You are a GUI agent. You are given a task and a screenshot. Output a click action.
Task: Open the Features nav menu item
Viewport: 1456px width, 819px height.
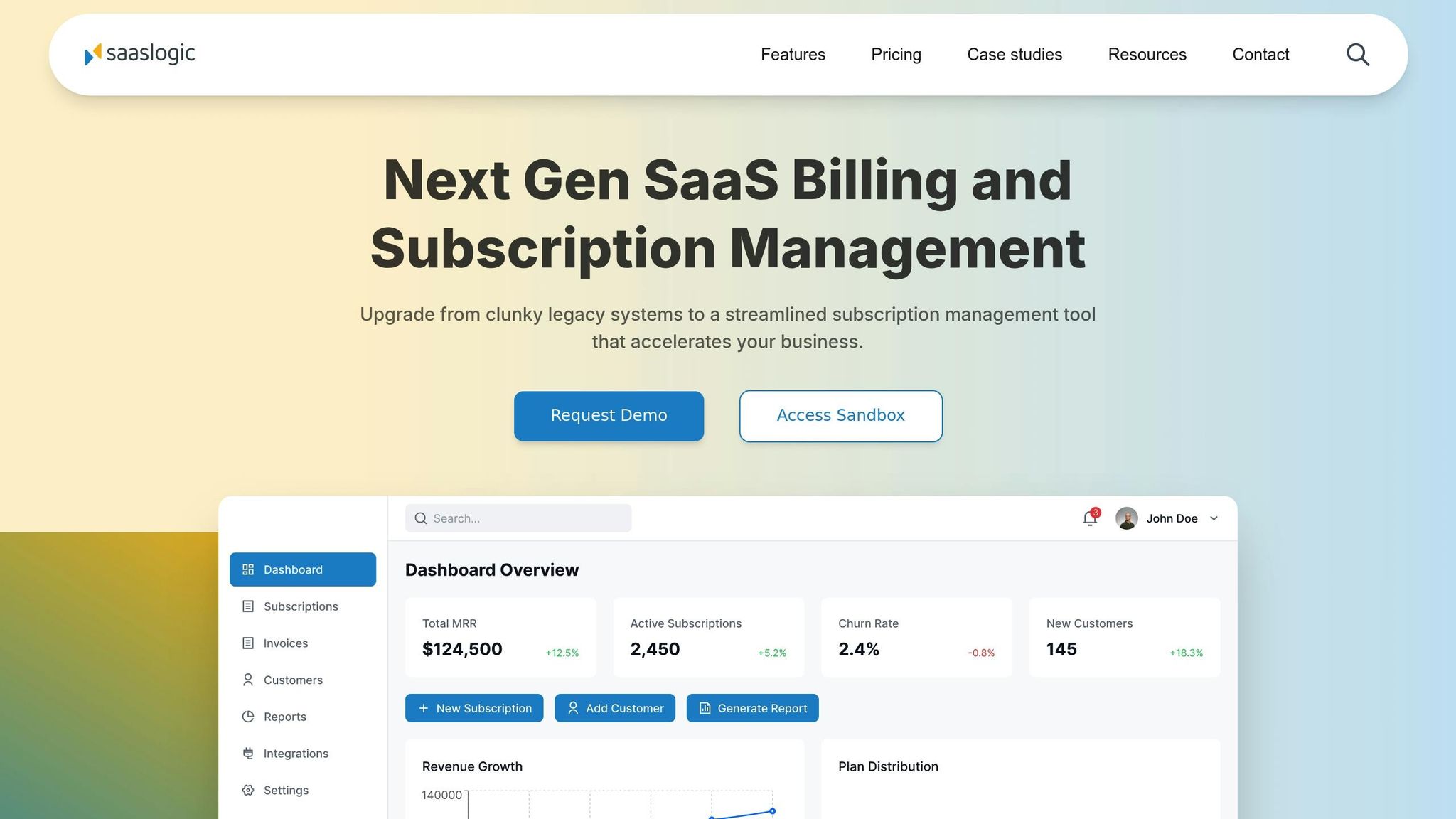tap(793, 55)
